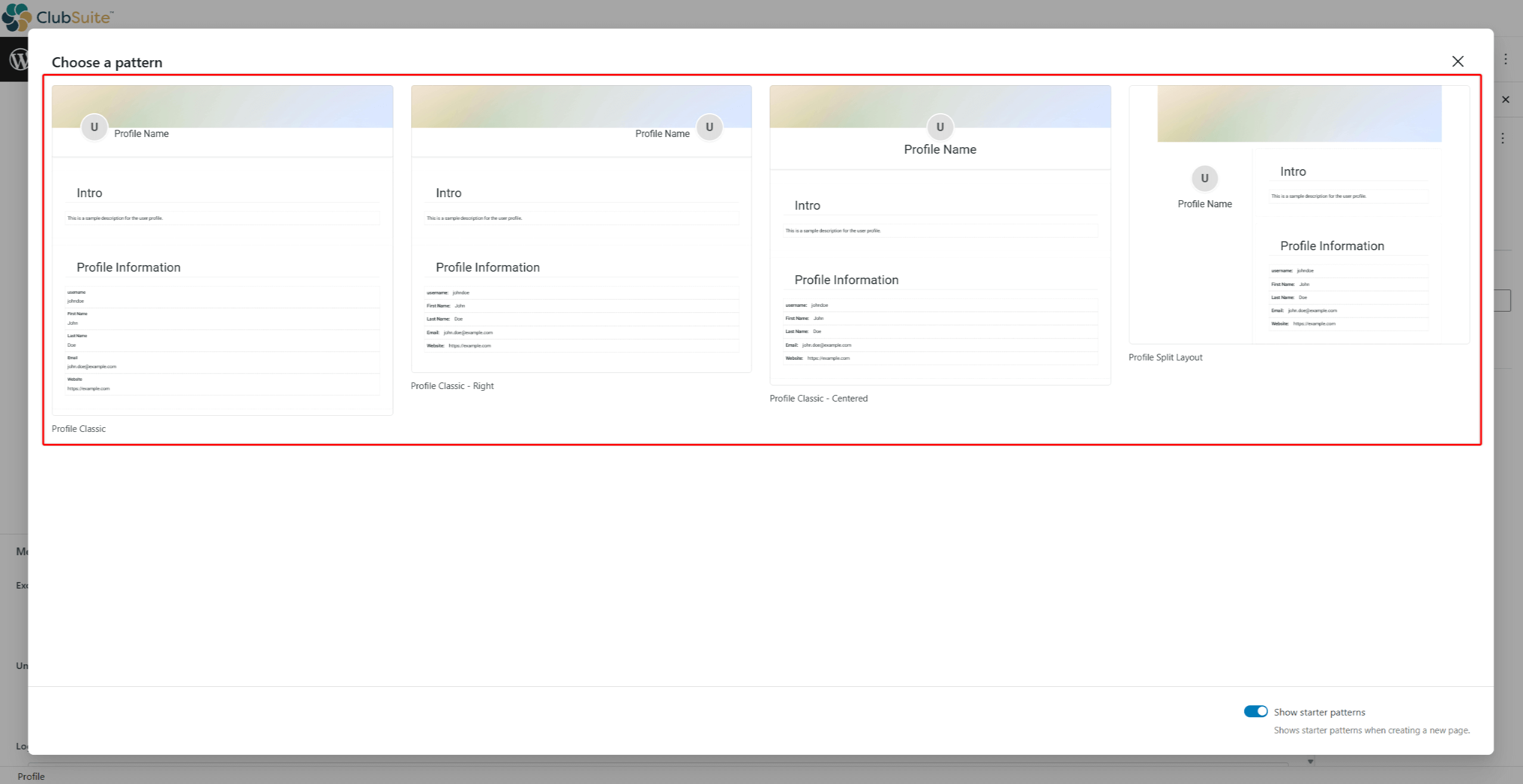Viewport: 1523px width, 784px height.
Task: Click the U avatar in Profile Classic preview
Action: [x=94, y=126]
